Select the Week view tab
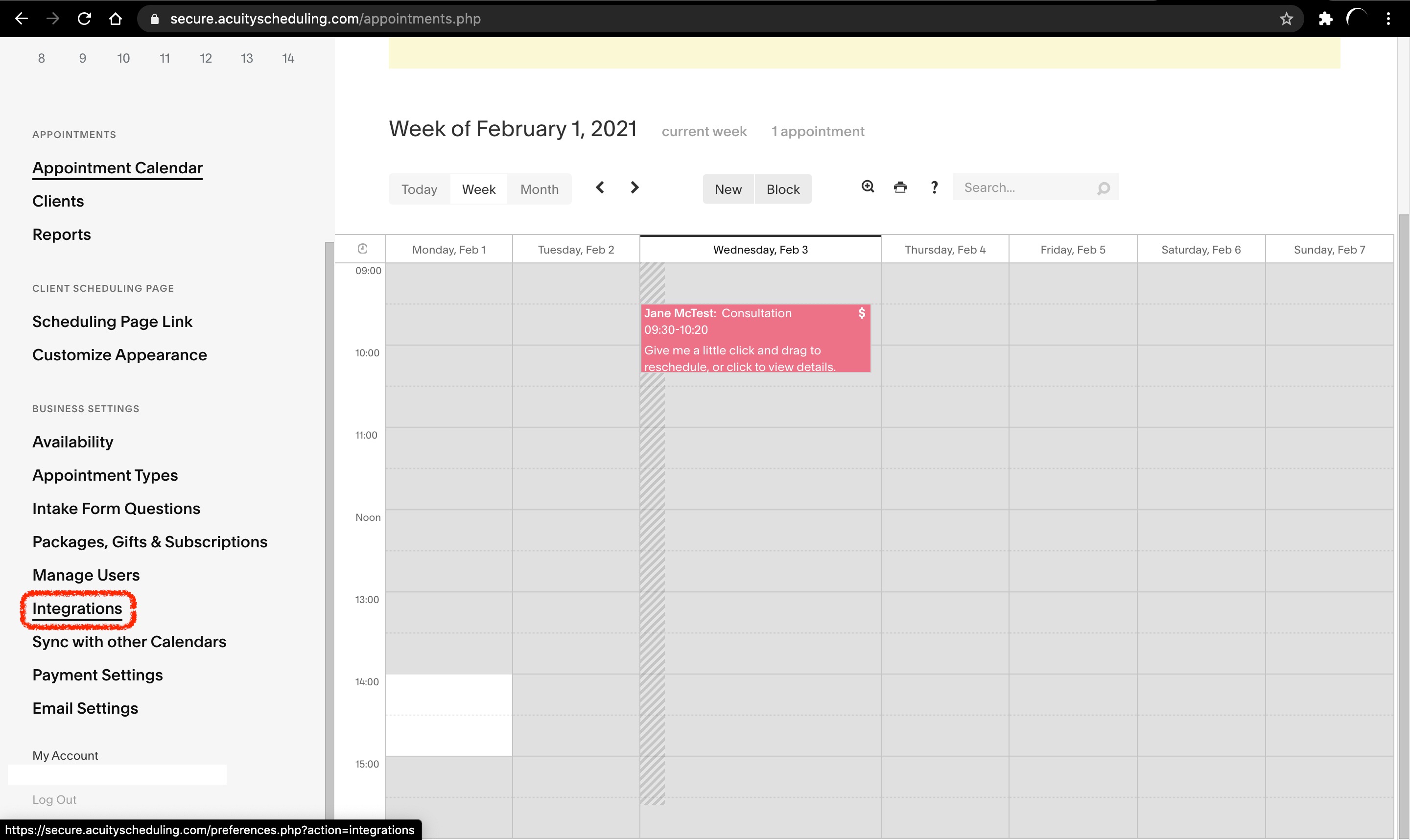The width and height of the screenshot is (1410, 840). pos(478,189)
